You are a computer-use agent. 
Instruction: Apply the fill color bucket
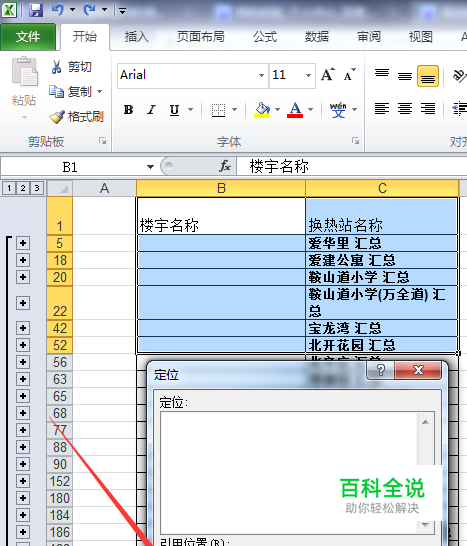(262, 110)
